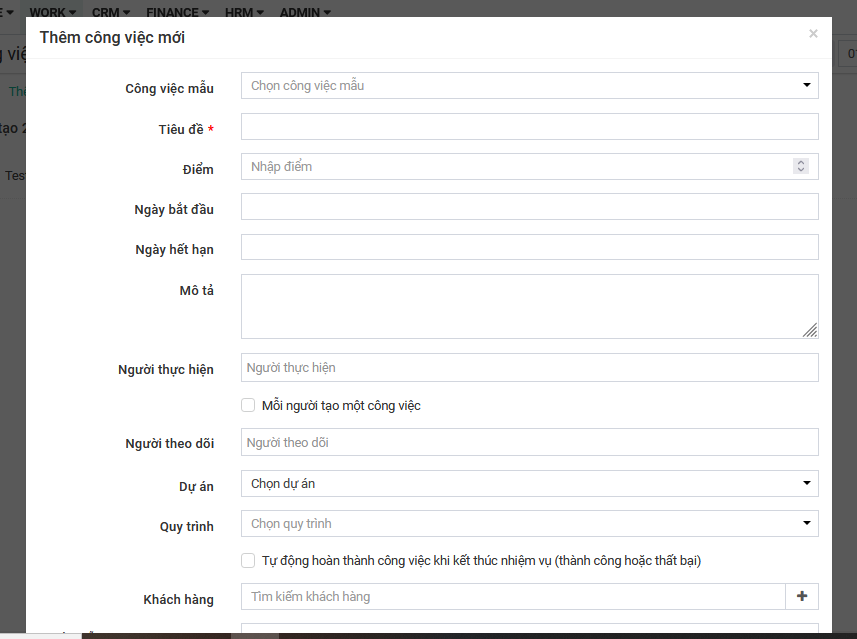Click the Người thực hiện field
This screenshot has width=857, height=639.
coord(529,368)
